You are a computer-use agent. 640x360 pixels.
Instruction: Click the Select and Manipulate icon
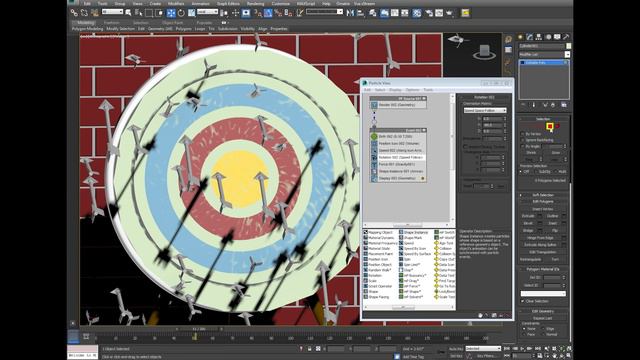236,13
